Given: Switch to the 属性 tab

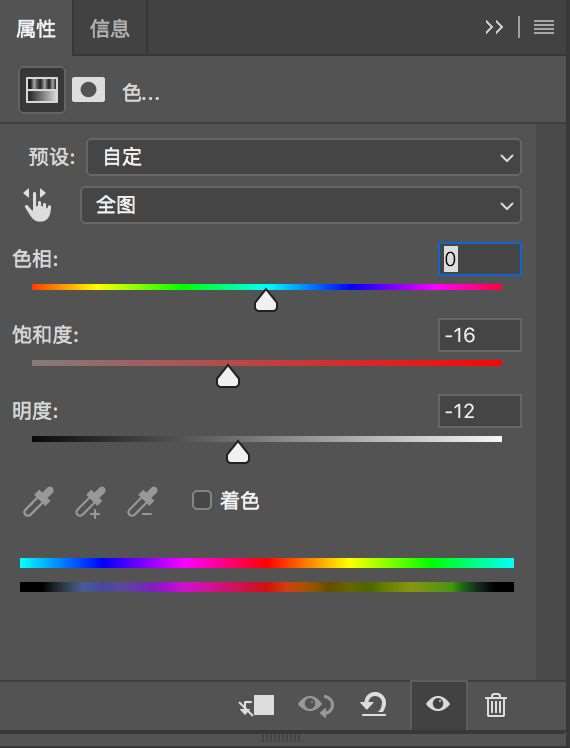Looking at the screenshot, I should [36, 29].
